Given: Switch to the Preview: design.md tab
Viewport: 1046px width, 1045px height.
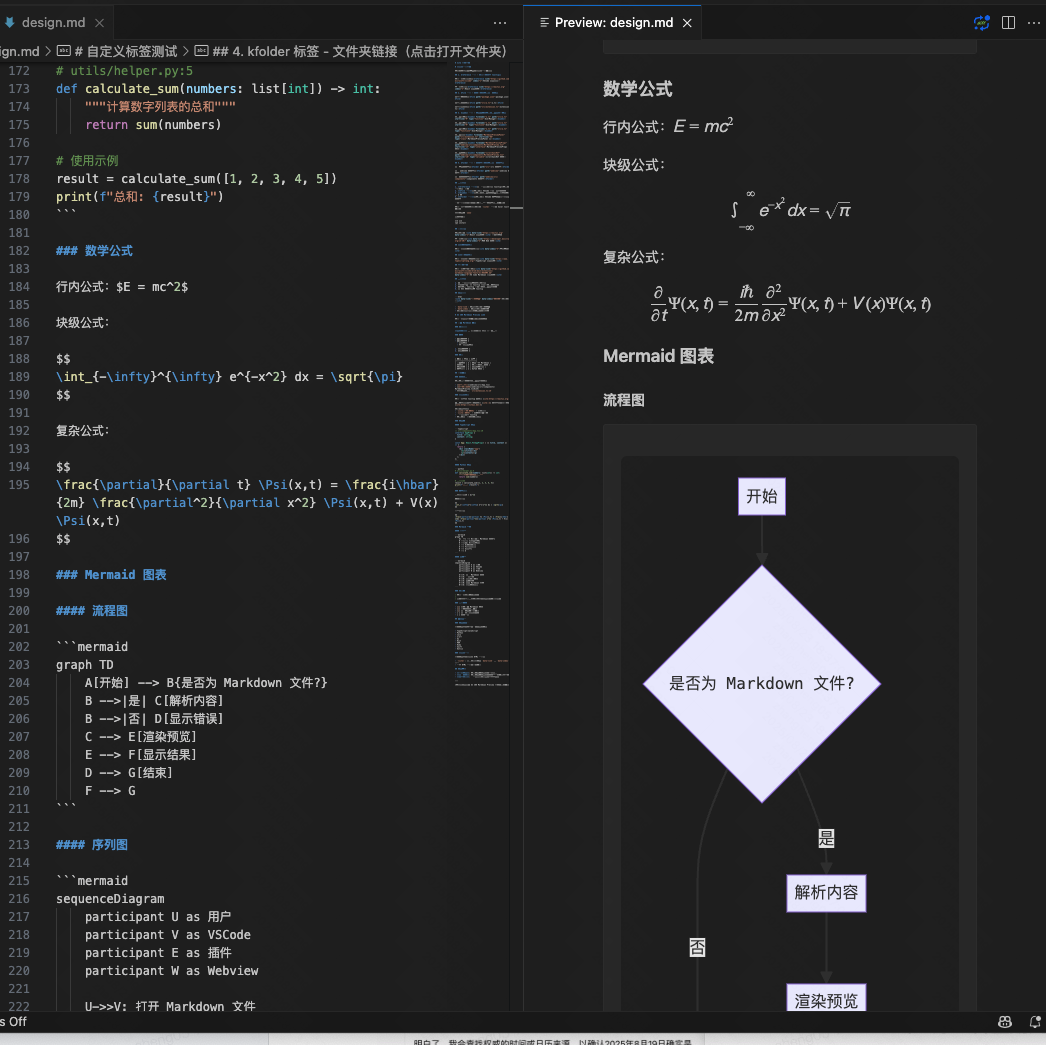Looking at the screenshot, I should (613, 23).
